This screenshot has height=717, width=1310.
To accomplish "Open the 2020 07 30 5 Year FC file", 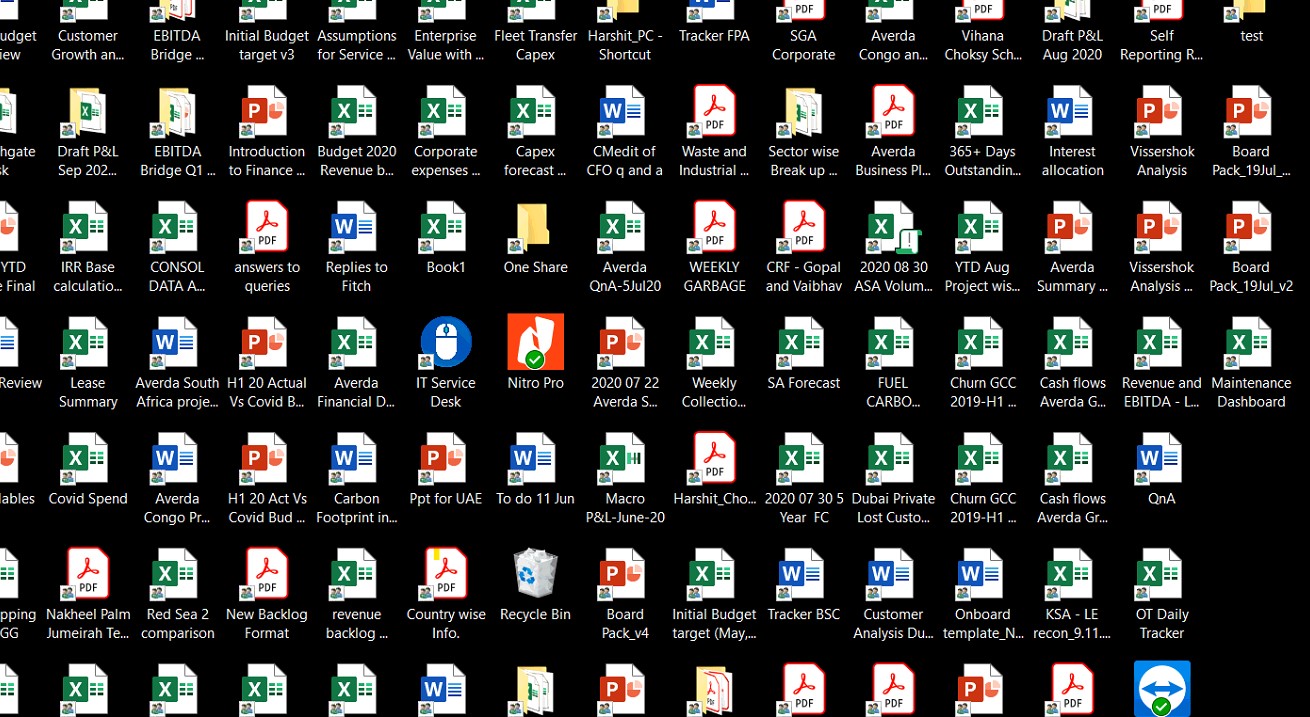I will tap(803, 458).
